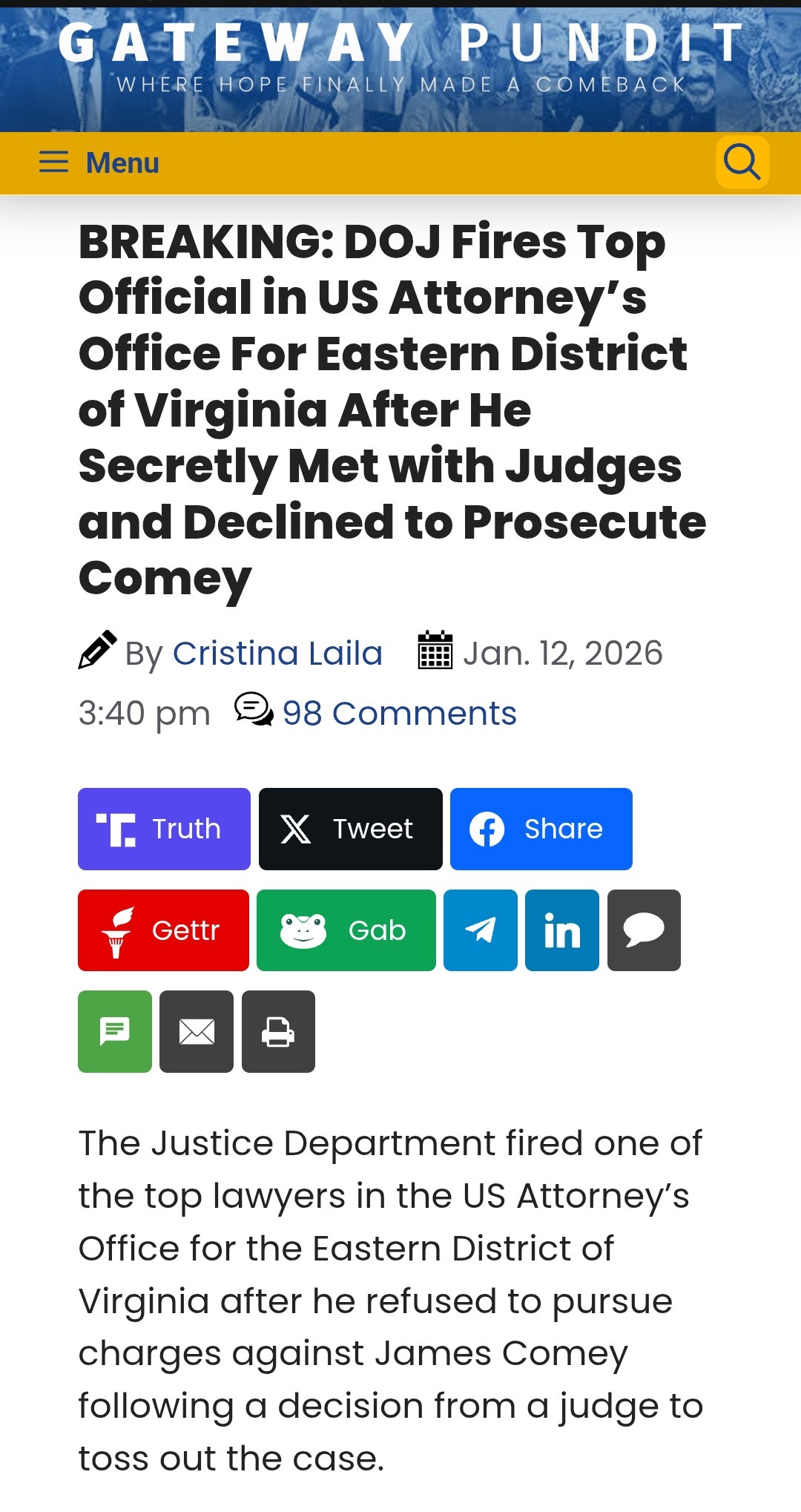Share on LinkedIn icon
Screen dimensions: 801x1512
point(562,930)
